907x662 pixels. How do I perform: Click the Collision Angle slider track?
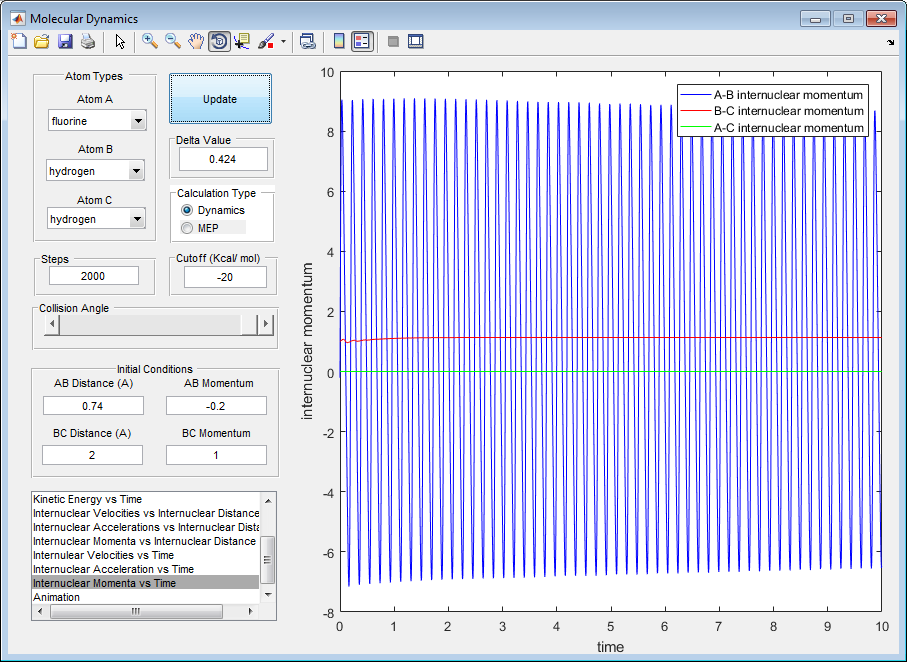150,324
